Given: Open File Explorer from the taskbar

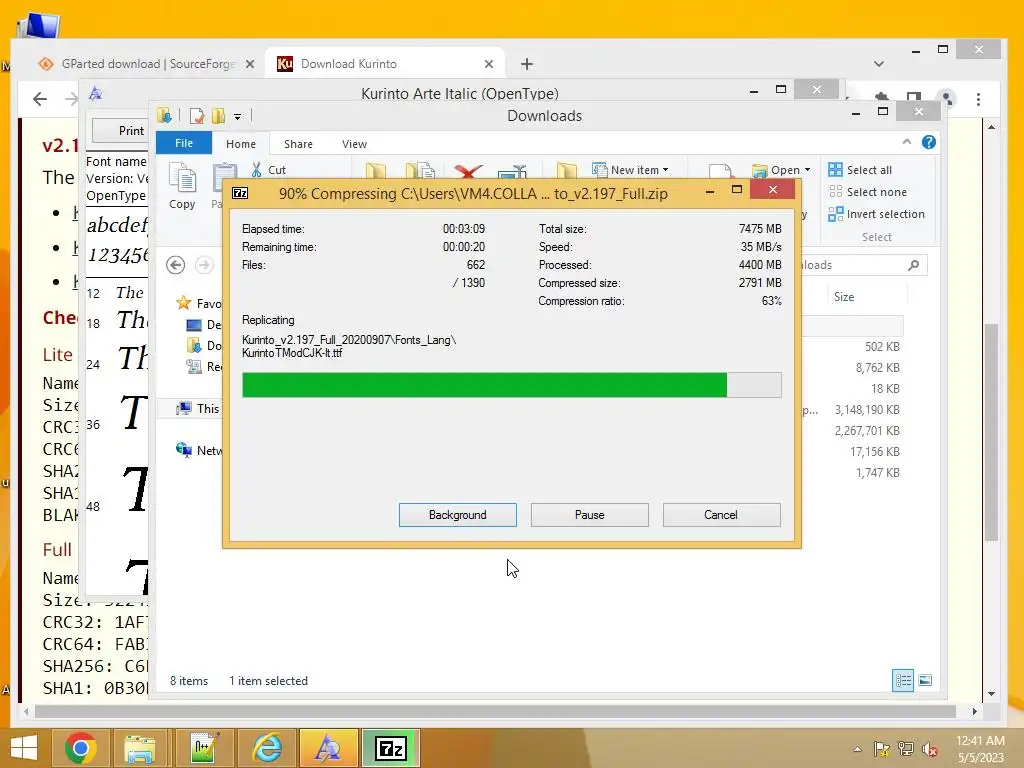Looking at the screenshot, I should click(140, 748).
